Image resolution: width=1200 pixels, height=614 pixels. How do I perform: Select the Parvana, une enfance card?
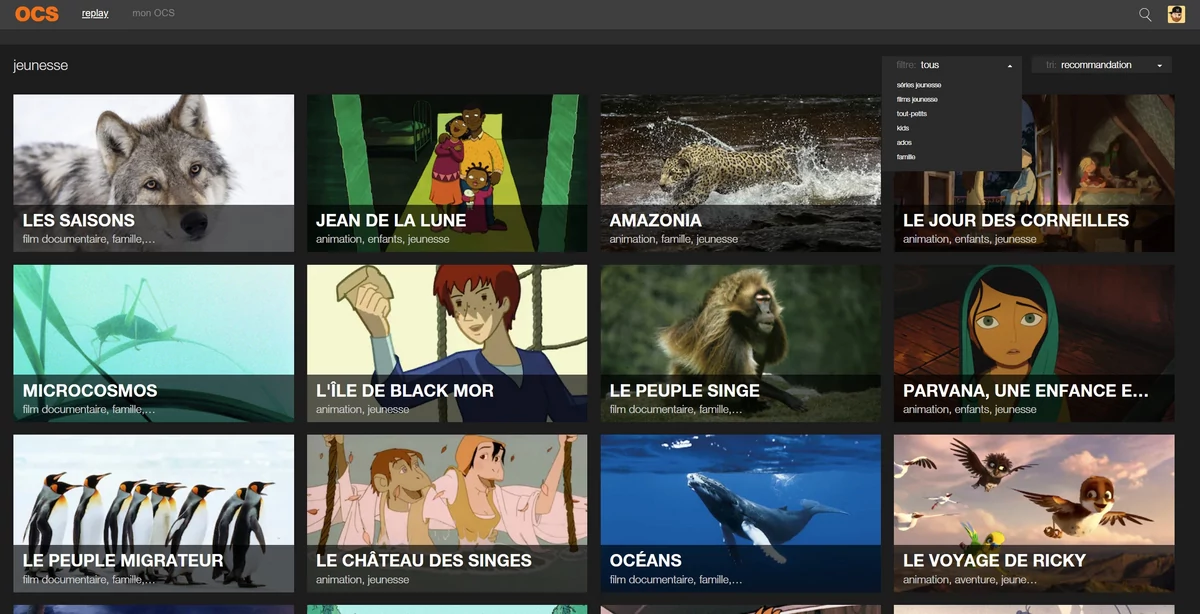coord(1034,343)
